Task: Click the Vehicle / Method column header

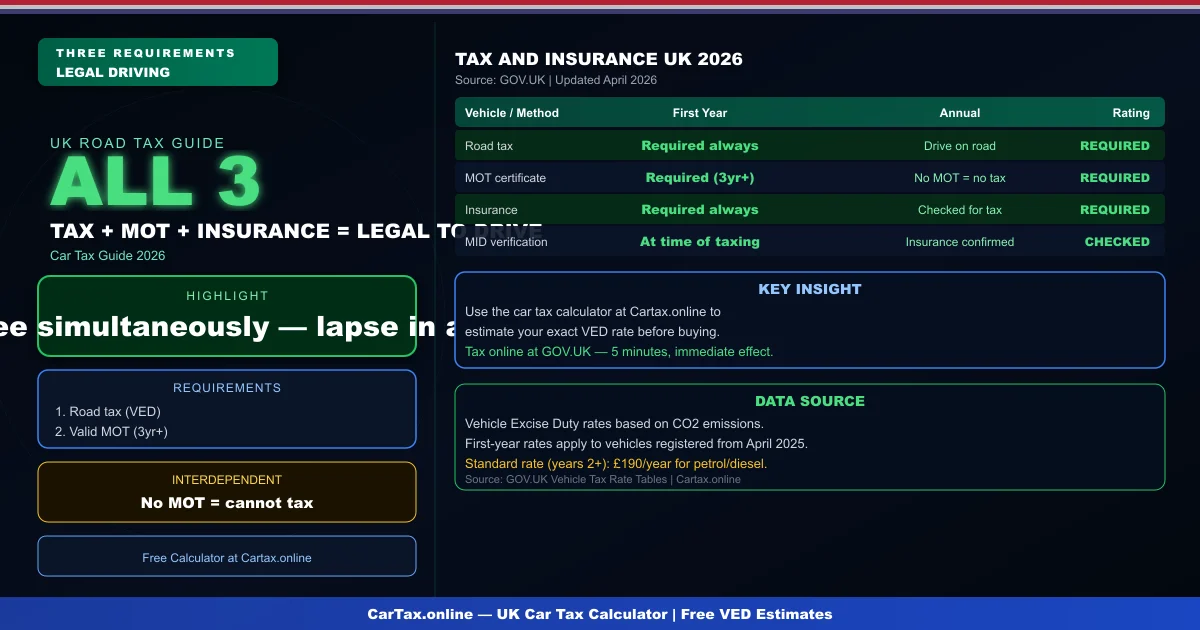Action: (x=511, y=112)
